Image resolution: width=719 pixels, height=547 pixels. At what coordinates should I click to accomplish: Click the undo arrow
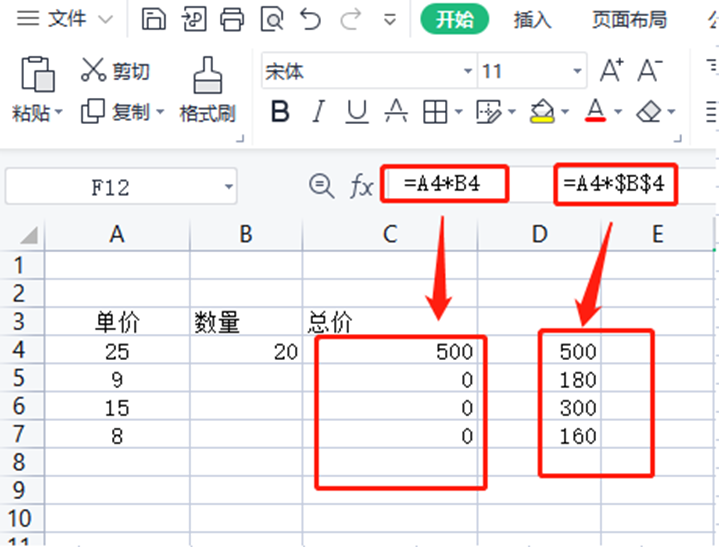pyautogui.click(x=310, y=20)
